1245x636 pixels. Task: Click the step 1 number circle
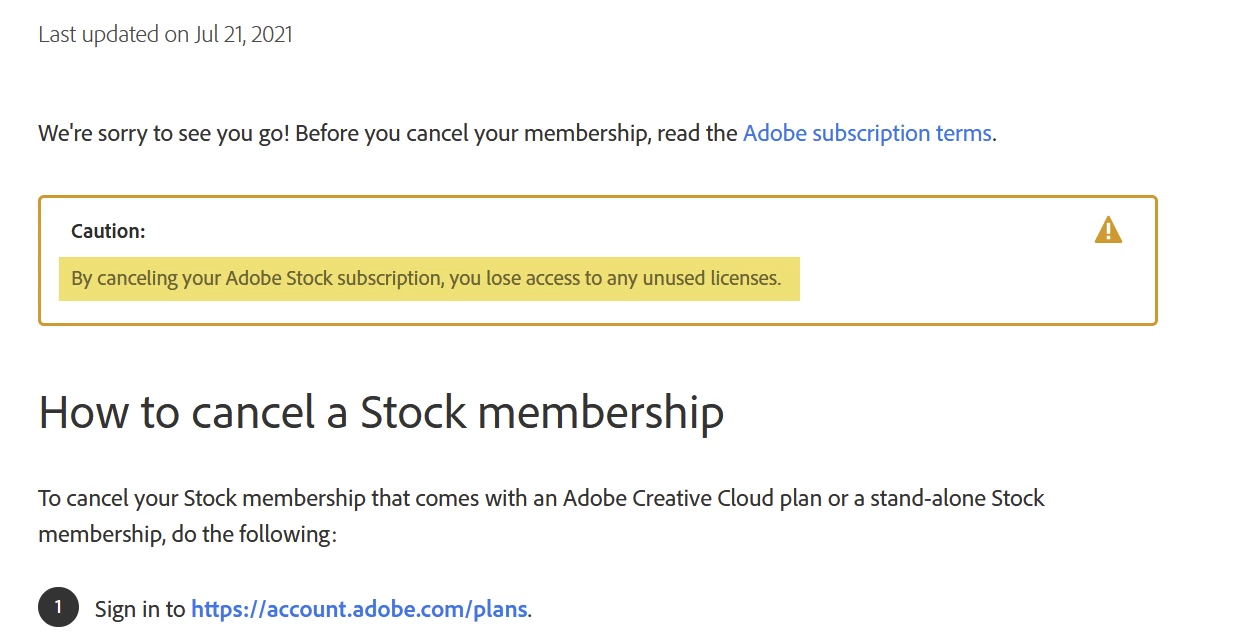pyautogui.click(x=58, y=607)
